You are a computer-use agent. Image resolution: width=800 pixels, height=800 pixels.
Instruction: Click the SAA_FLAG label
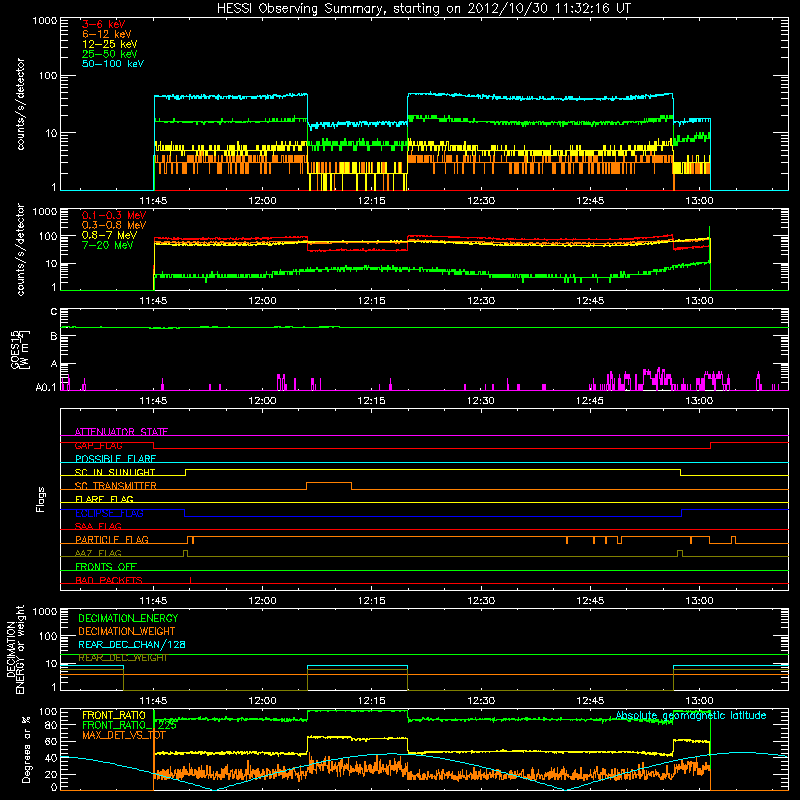[x=98, y=526]
